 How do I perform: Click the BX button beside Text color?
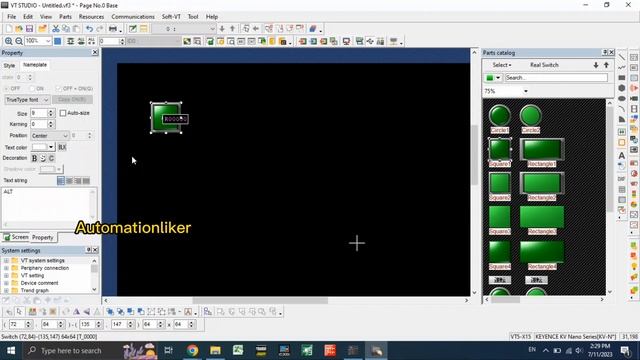click(62, 147)
